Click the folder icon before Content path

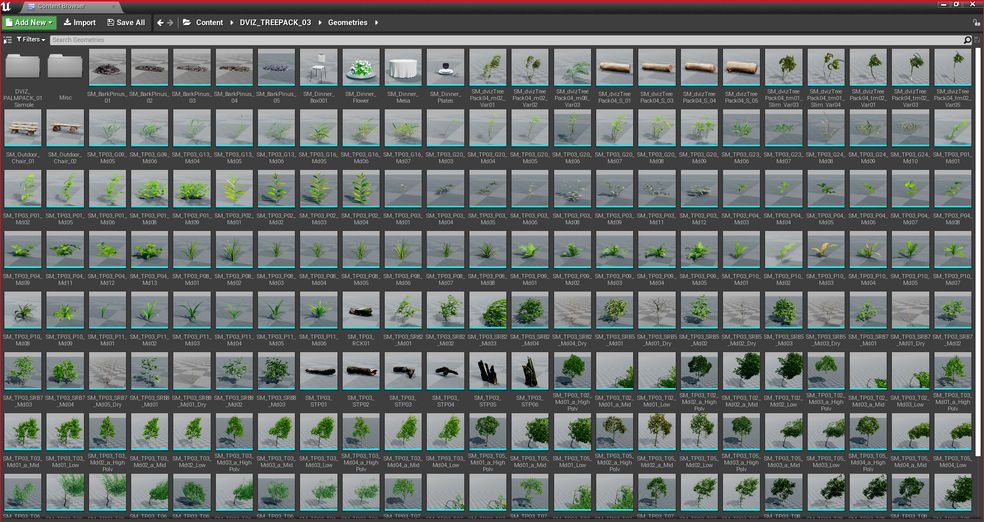point(187,23)
